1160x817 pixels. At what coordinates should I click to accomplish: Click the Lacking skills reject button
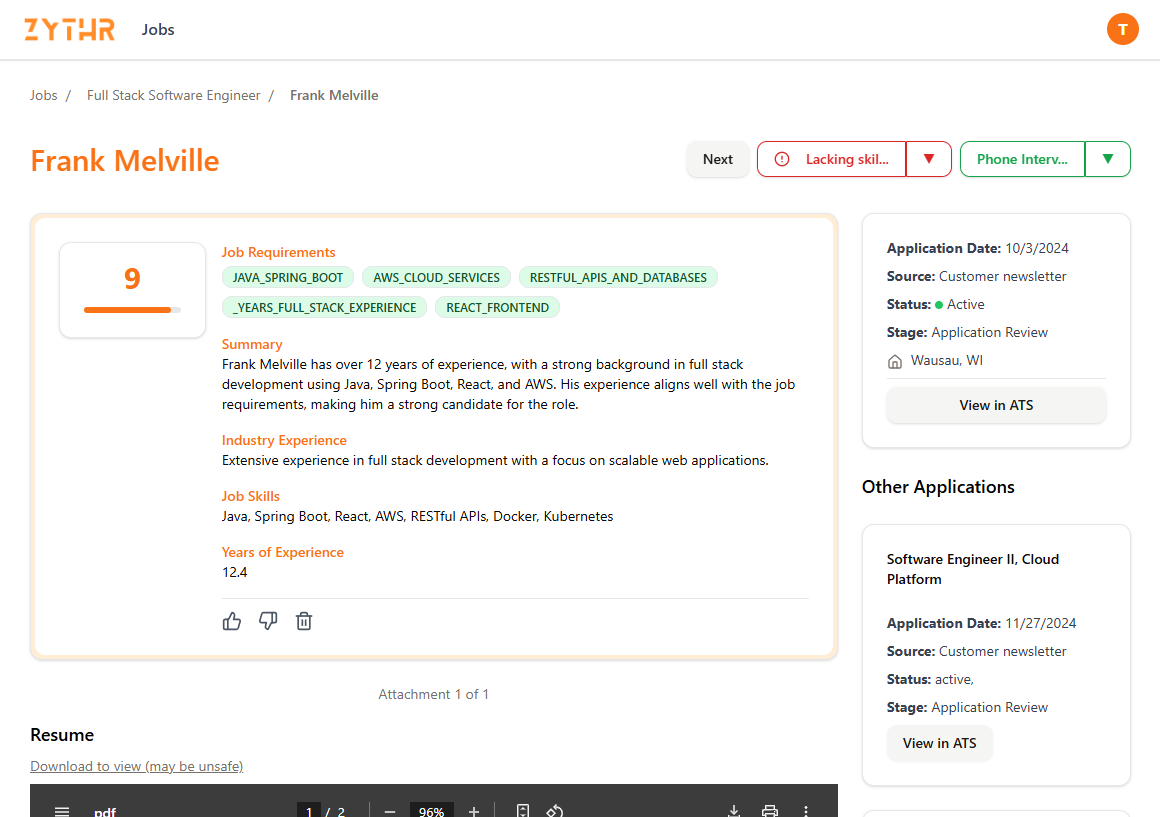(x=832, y=159)
